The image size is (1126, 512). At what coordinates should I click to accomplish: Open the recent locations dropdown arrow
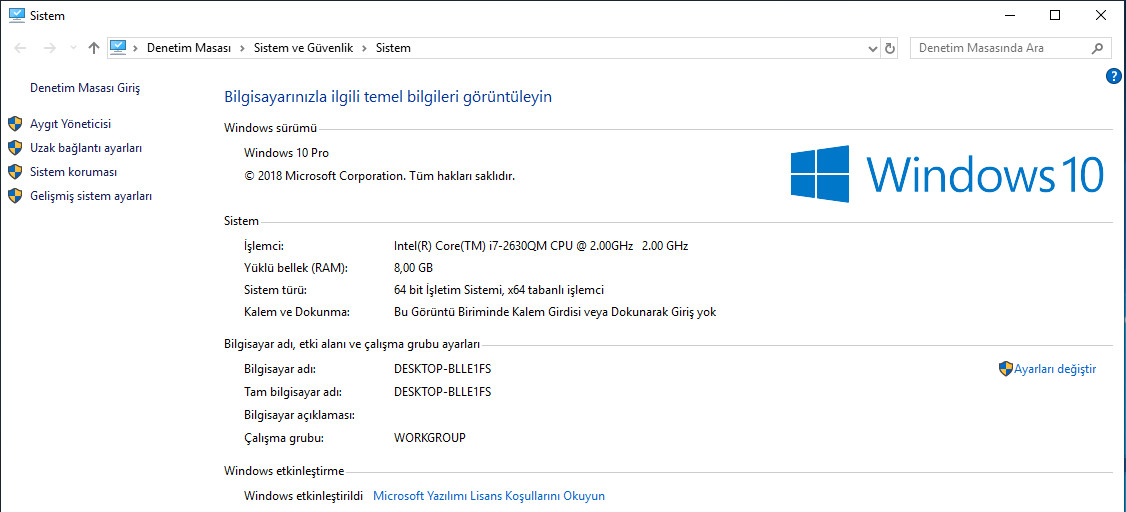(x=73, y=48)
